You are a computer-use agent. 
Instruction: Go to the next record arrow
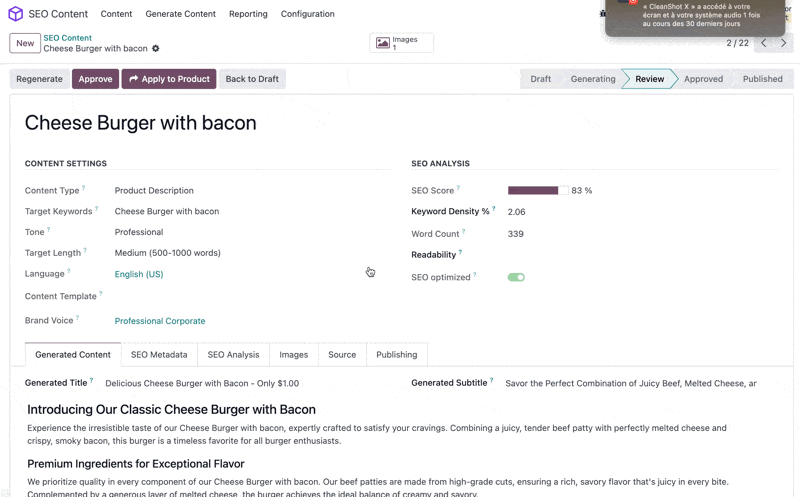point(784,43)
